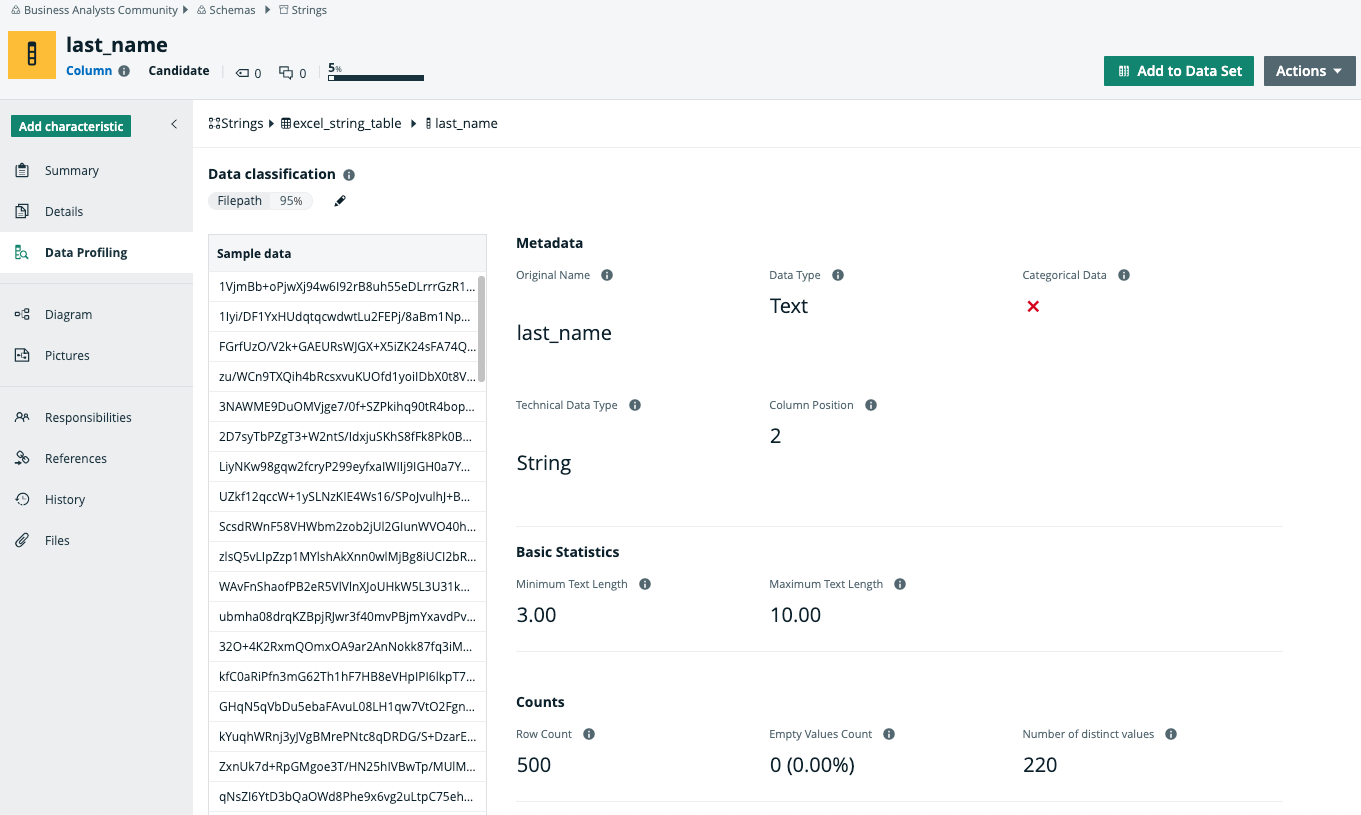The height and width of the screenshot is (815, 1361).
Task: Click the tags count icon in header
Action: coord(242,73)
